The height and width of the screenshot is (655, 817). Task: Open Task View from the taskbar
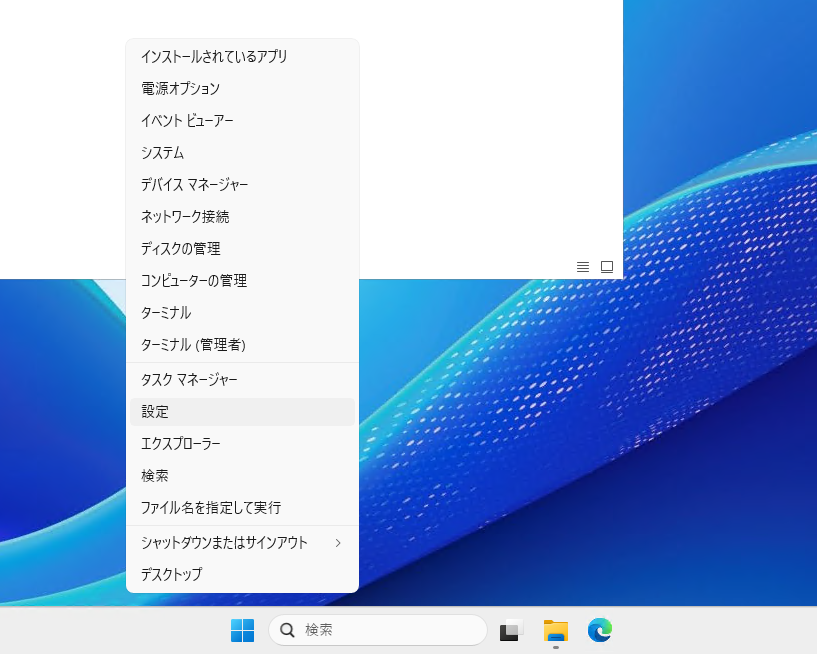tap(511, 630)
